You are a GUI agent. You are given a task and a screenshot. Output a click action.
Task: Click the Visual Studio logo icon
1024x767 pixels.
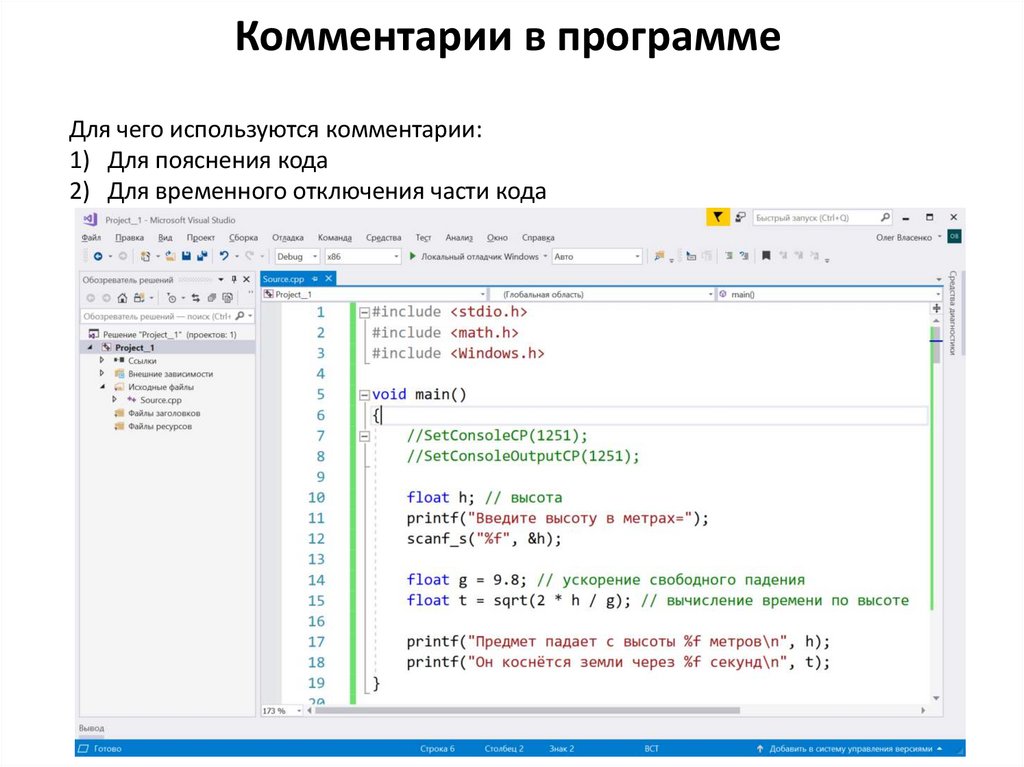coord(90,220)
